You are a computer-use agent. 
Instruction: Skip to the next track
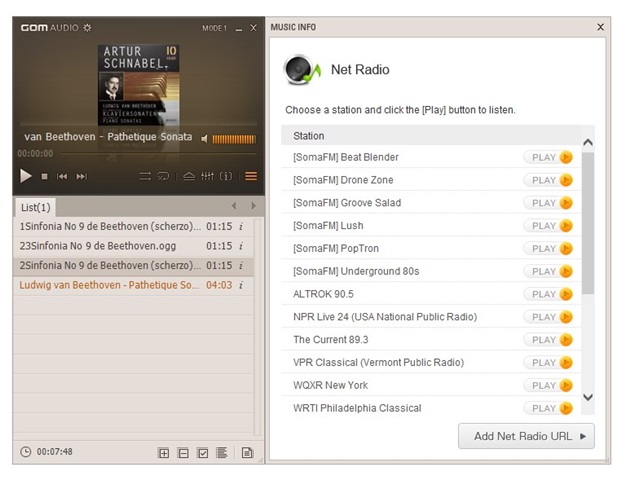(81, 177)
